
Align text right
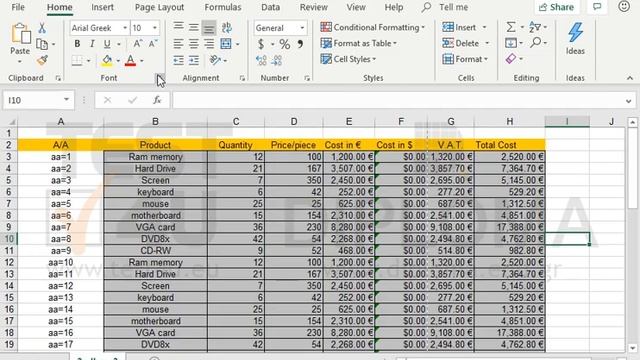pos(209,44)
